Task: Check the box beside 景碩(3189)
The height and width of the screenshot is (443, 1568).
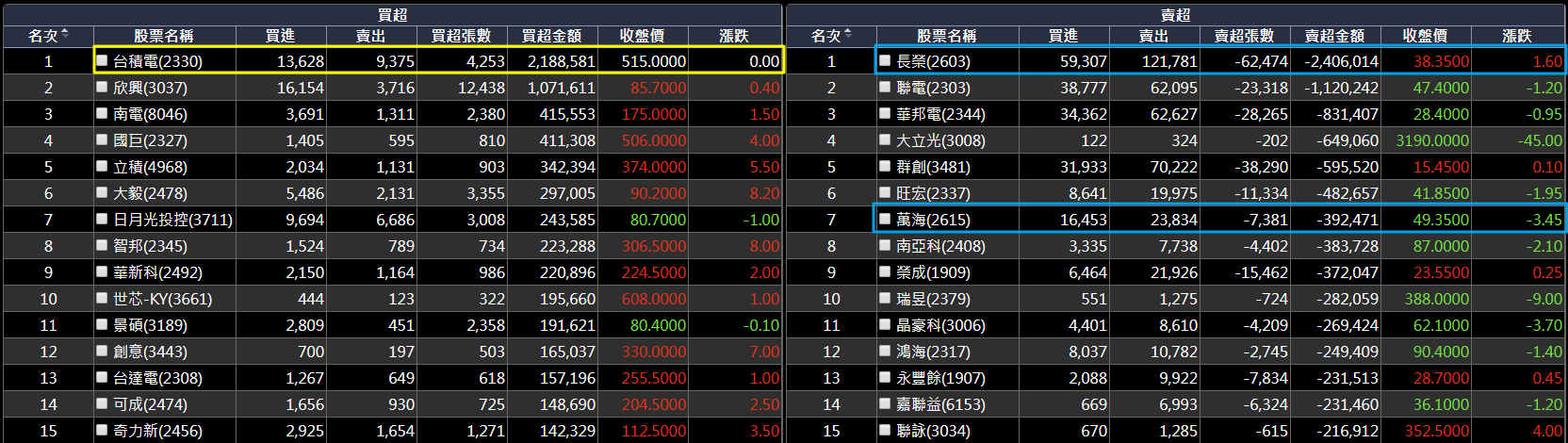Action: tap(102, 324)
